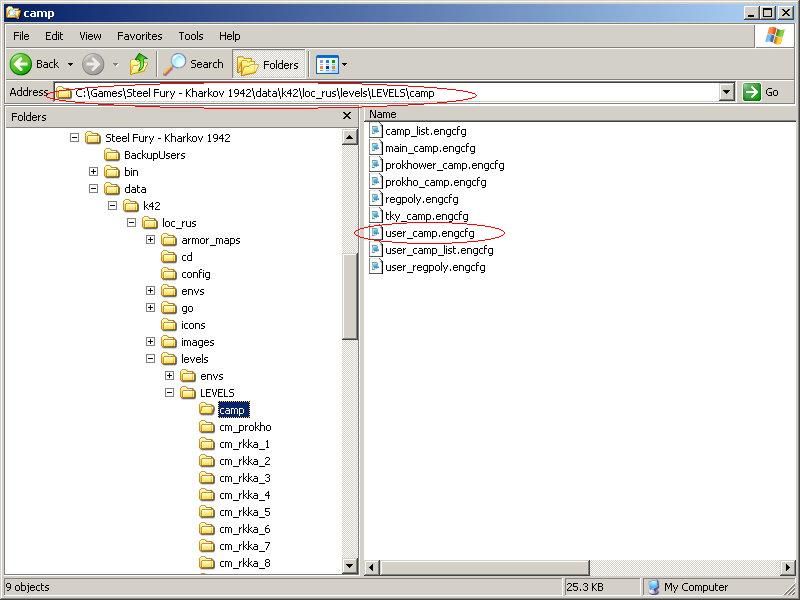
Task: Click the camp_list.engcfg file icon
Action: [x=376, y=131]
